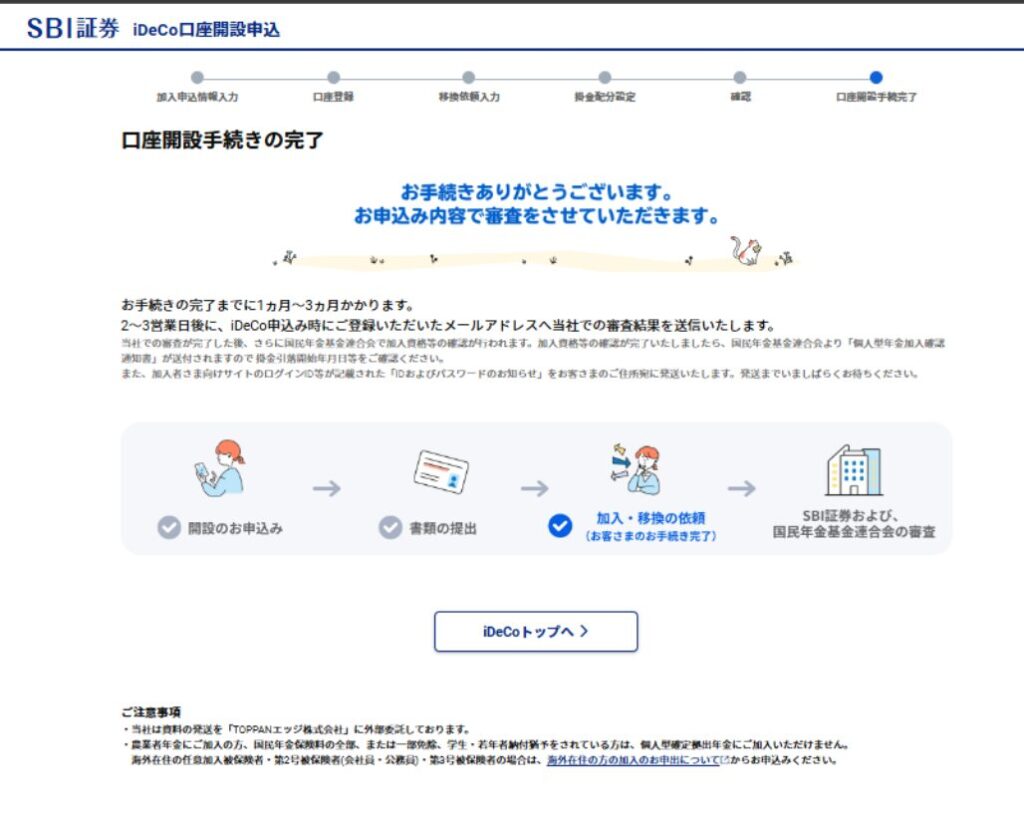Viewport: 1024px width, 826px height.
Task: Click the woman with smartphone illustration
Action: pyautogui.click(x=220, y=468)
